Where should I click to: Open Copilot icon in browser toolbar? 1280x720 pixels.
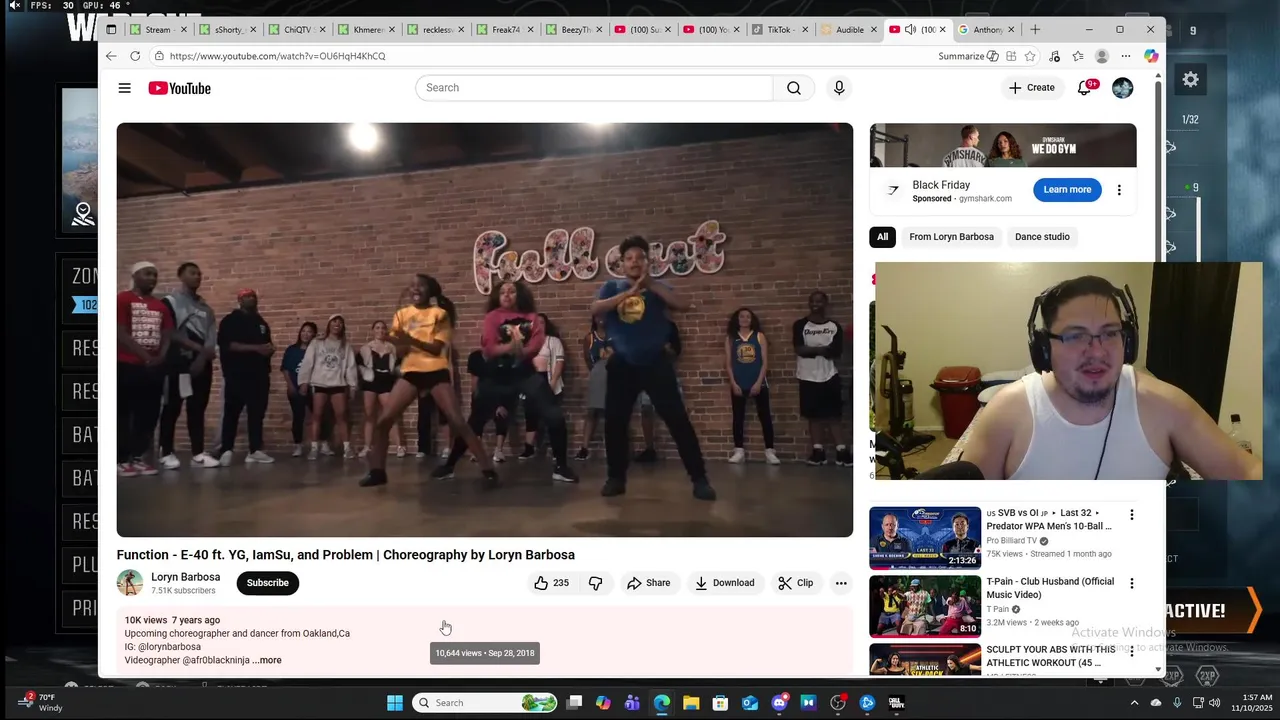pos(1151,56)
